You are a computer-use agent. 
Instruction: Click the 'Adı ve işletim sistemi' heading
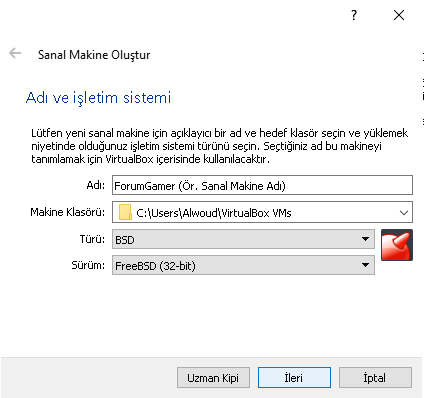point(98,98)
